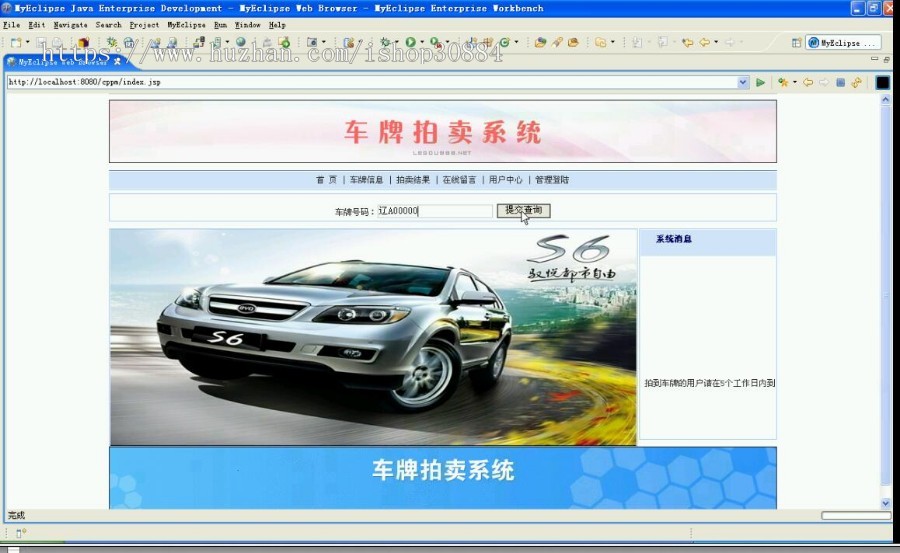
Task: Open the Back navigation history dropdown
Action: tap(716, 42)
